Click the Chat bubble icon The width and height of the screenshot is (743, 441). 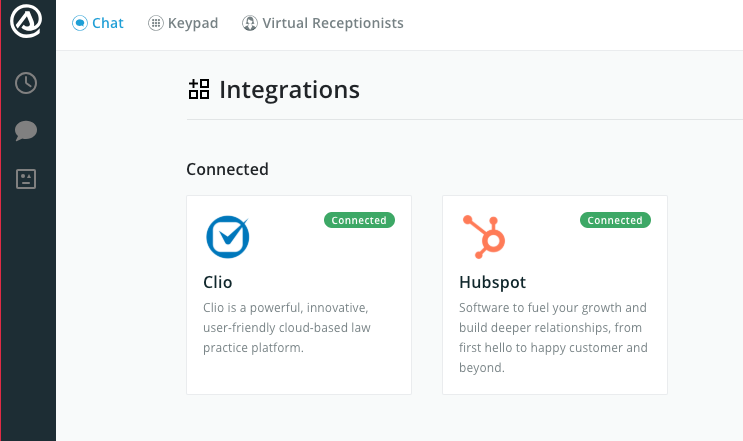pos(80,23)
